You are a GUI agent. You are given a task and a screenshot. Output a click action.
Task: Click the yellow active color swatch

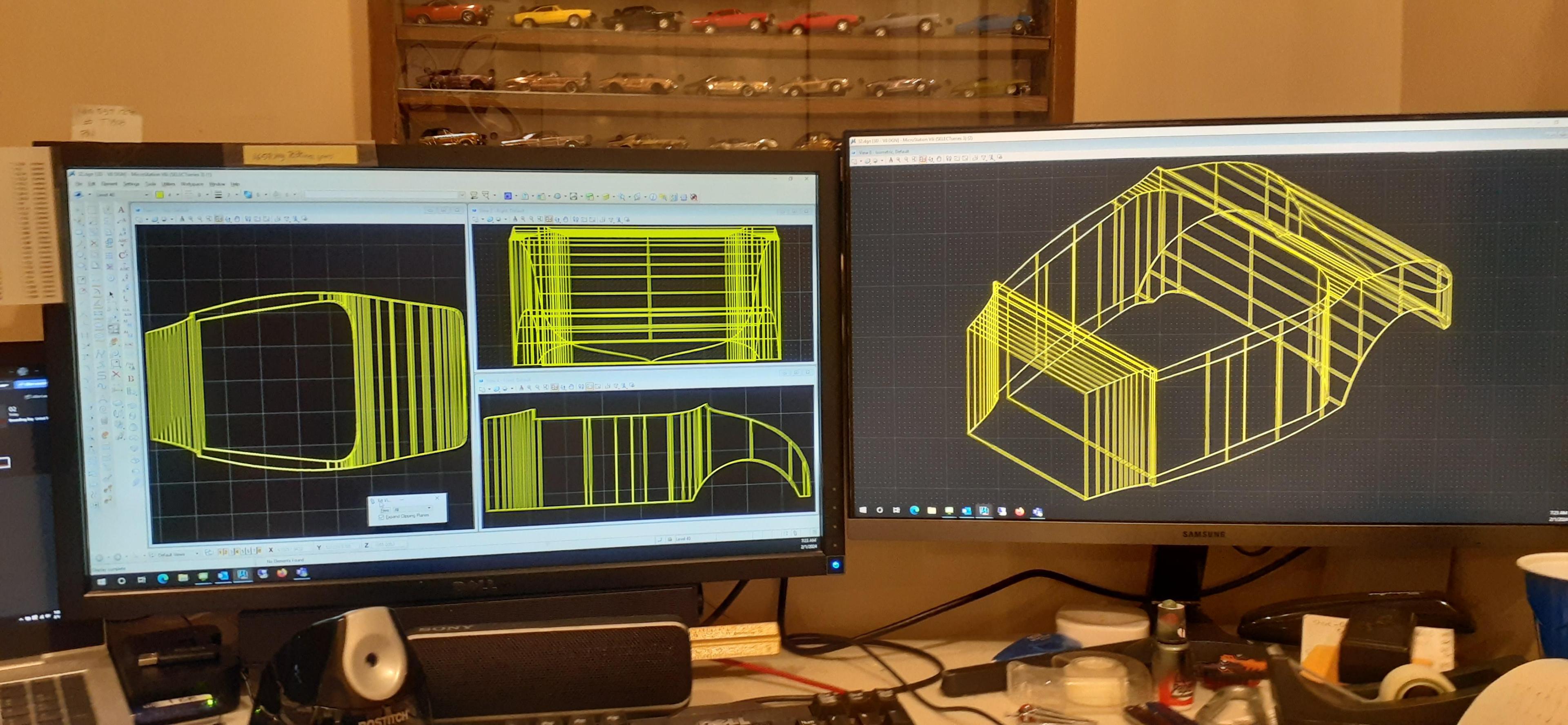click(160, 195)
